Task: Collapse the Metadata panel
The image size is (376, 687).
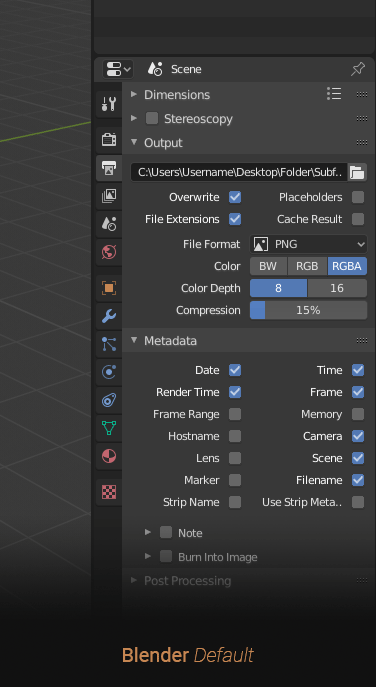Action: click(x=134, y=340)
